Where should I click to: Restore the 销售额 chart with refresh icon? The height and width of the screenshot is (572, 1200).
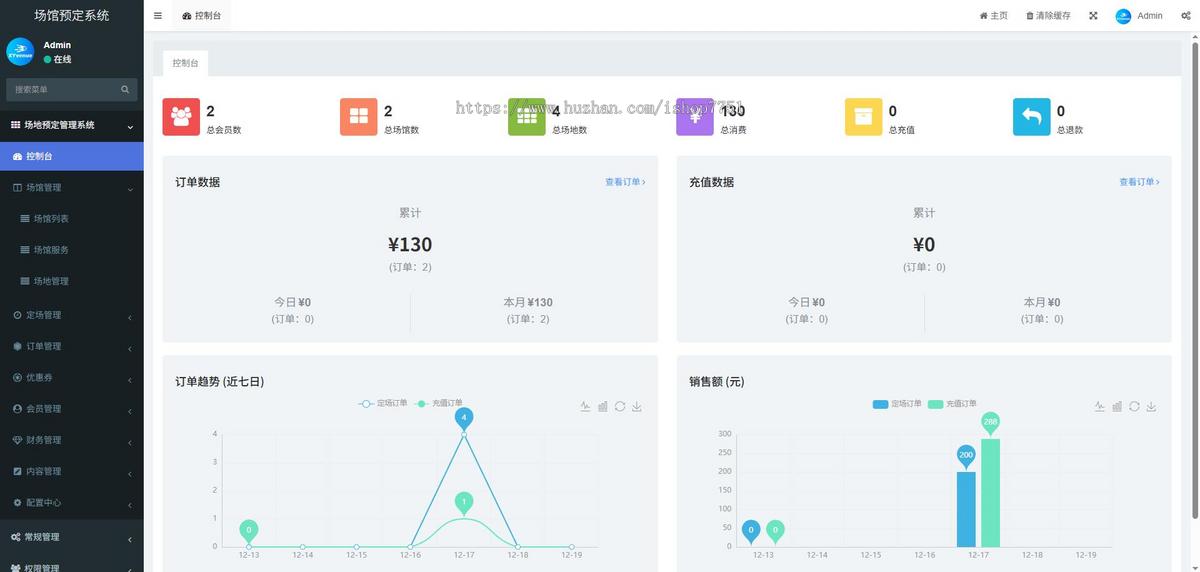[1134, 406]
